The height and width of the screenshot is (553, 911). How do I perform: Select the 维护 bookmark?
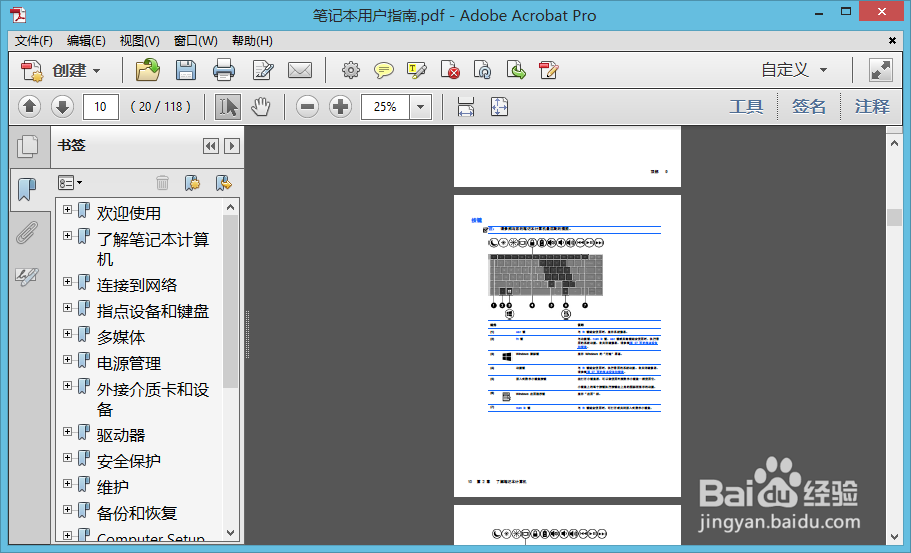click(113, 487)
